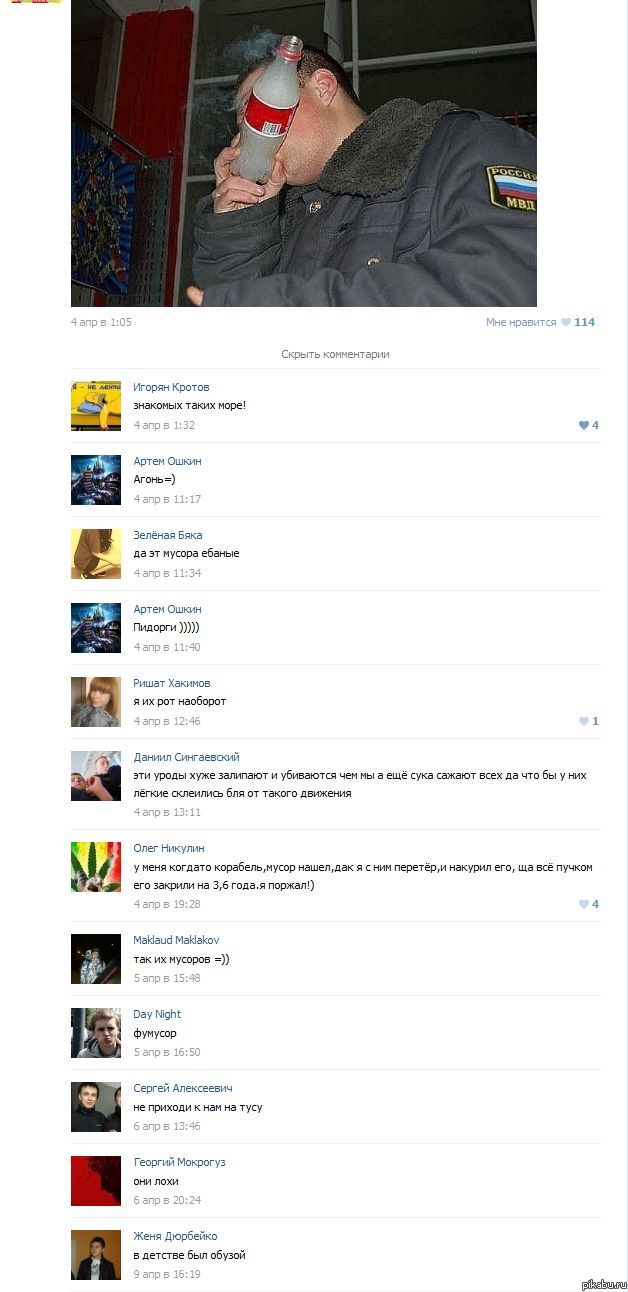Viewport: 628px width, 1292px height.
Task: Collapse comments via Скрыть комментарии
Action: point(335,354)
